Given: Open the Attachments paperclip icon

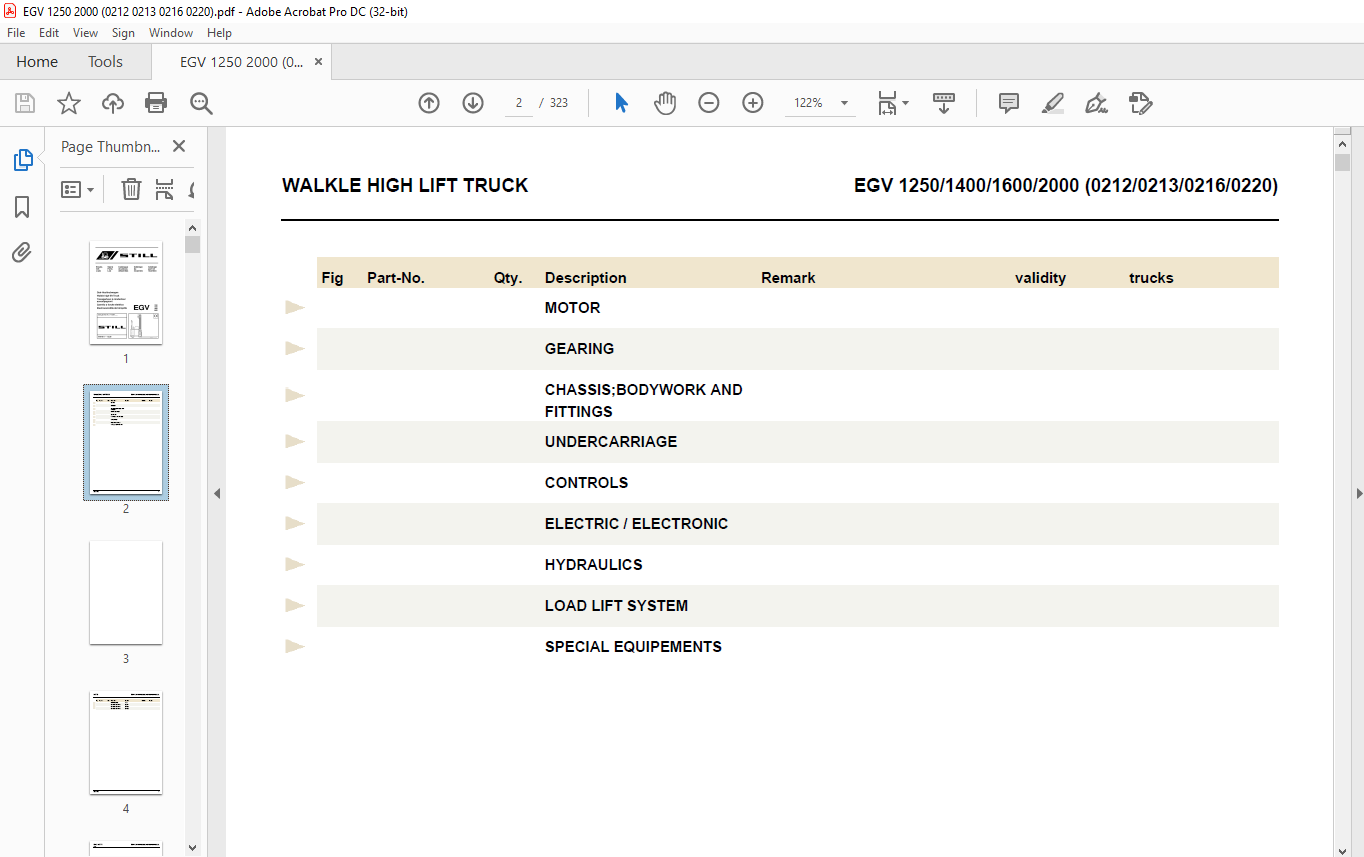Looking at the screenshot, I should coord(22,252).
